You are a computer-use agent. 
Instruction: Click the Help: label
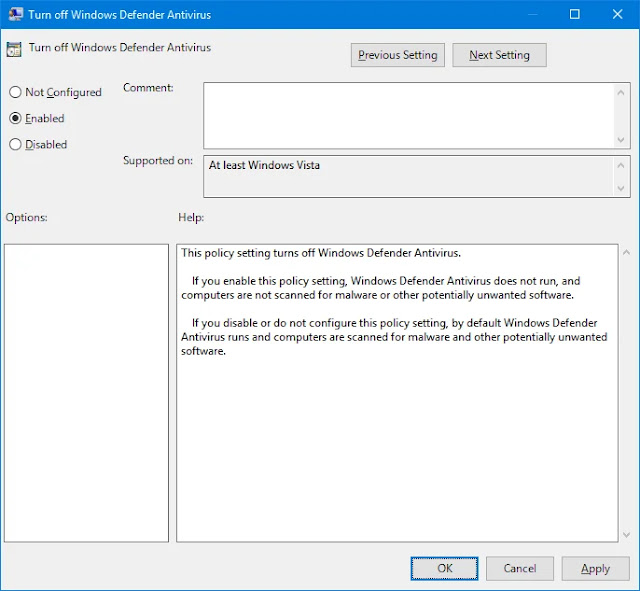pyautogui.click(x=191, y=218)
